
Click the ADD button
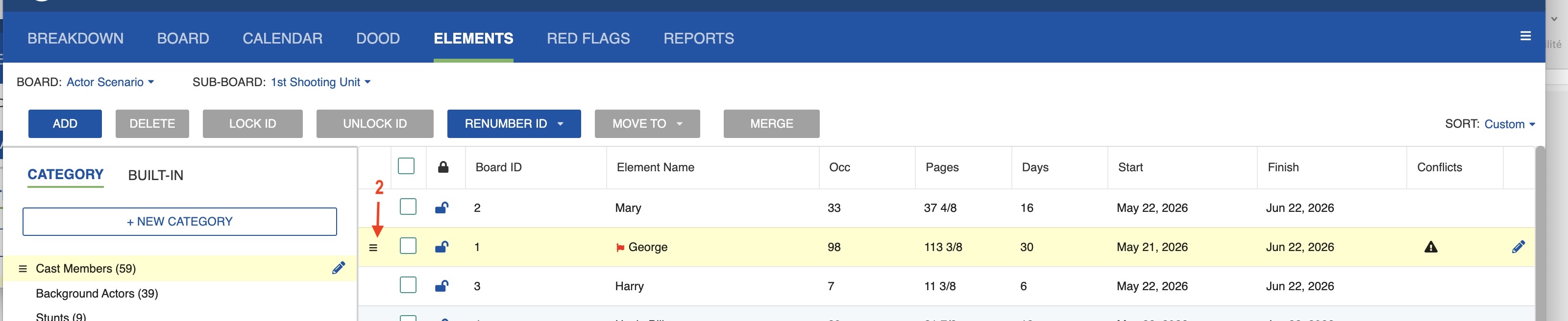tap(65, 123)
